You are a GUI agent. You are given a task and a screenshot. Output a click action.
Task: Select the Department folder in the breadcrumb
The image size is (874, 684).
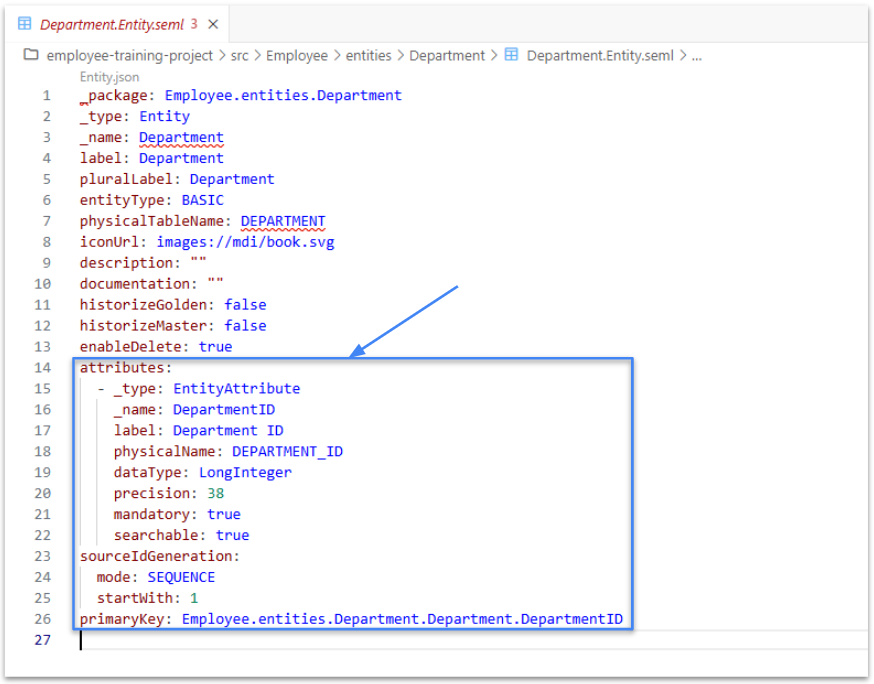pyautogui.click(x=446, y=56)
